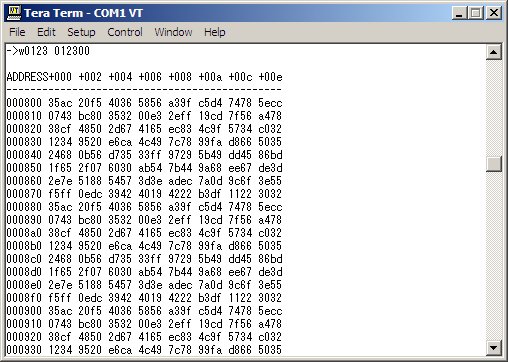
Task: Click the +002 column header
Action: [x=90, y=77]
